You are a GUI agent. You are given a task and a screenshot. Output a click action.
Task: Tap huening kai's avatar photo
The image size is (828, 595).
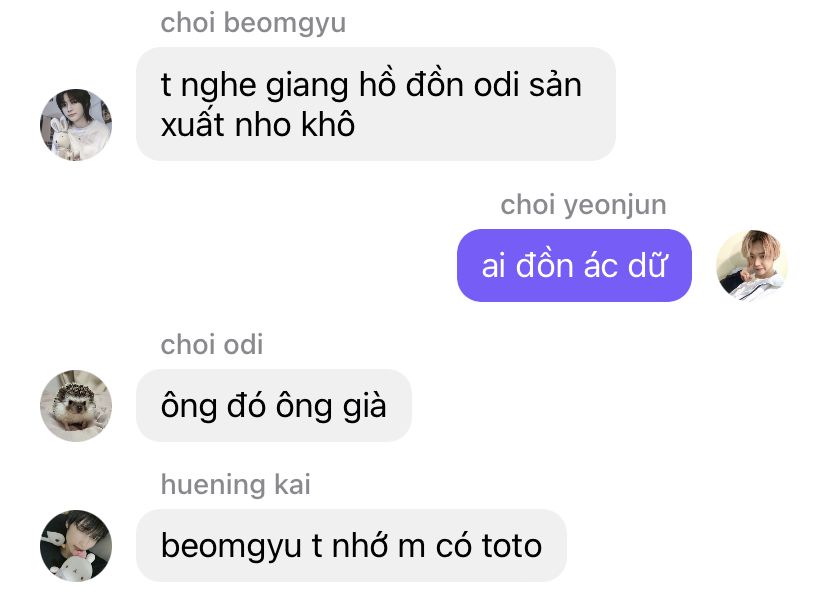76,545
